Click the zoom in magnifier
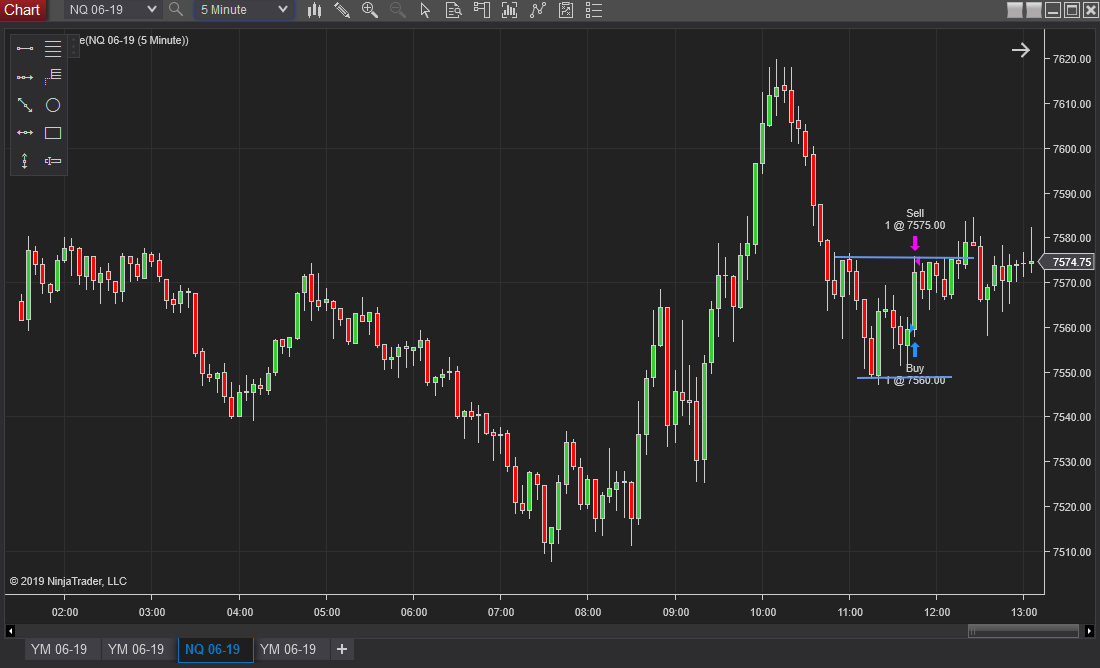Screen dimensions: 1100x668 click(x=370, y=10)
